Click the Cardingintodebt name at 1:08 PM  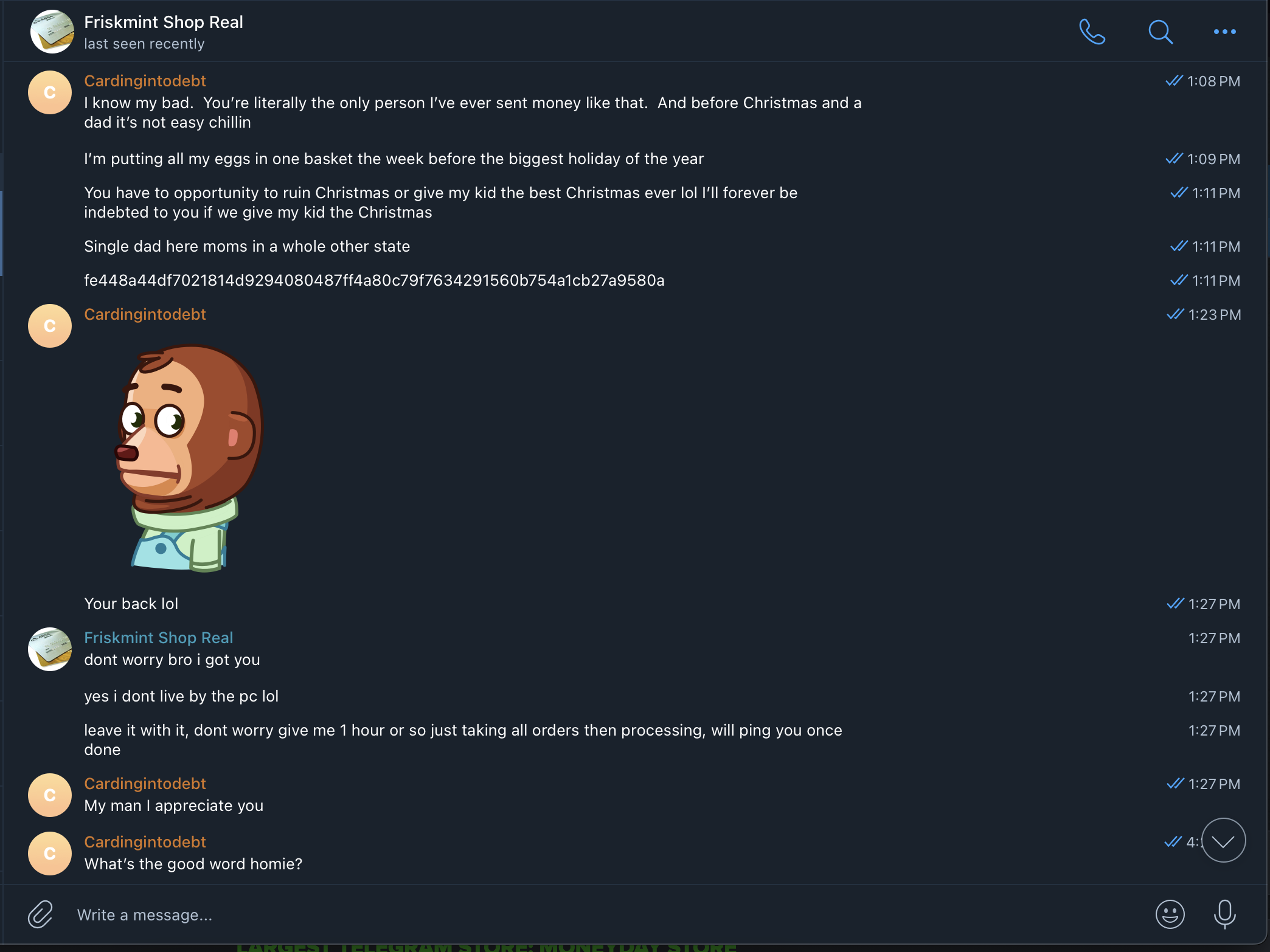pyautogui.click(x=145, y=81)
